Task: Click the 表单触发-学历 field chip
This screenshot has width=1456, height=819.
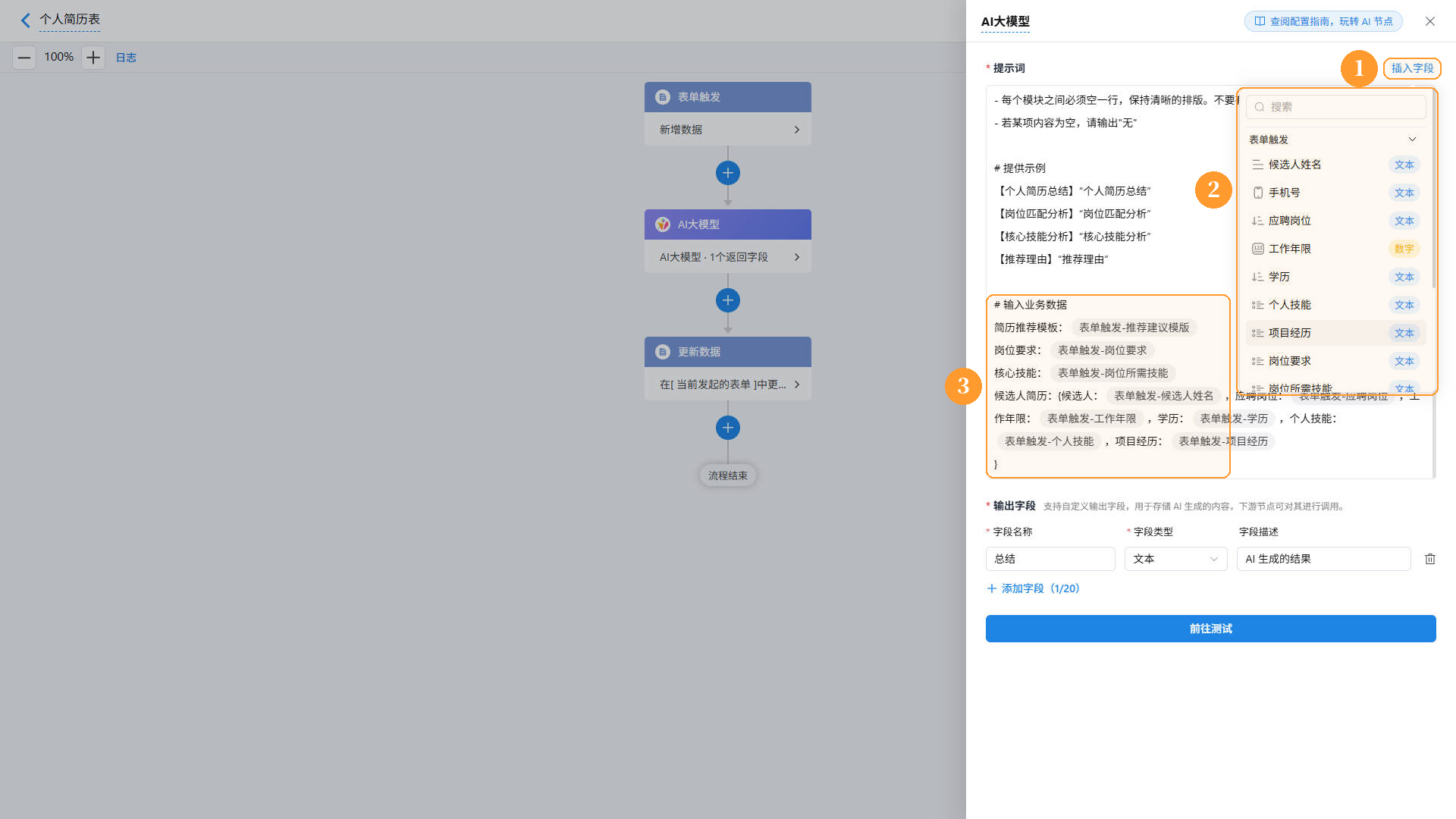Action: [x=1234, y=419]
